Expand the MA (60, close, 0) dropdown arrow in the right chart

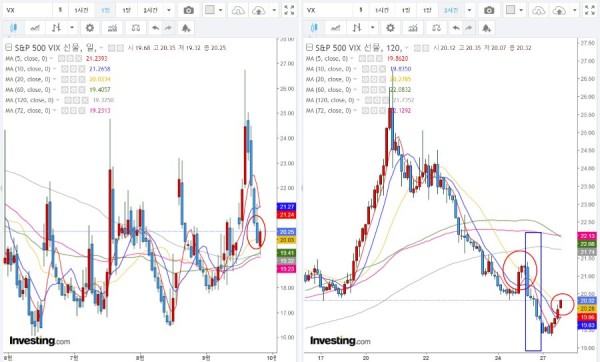tap(355, 90)
